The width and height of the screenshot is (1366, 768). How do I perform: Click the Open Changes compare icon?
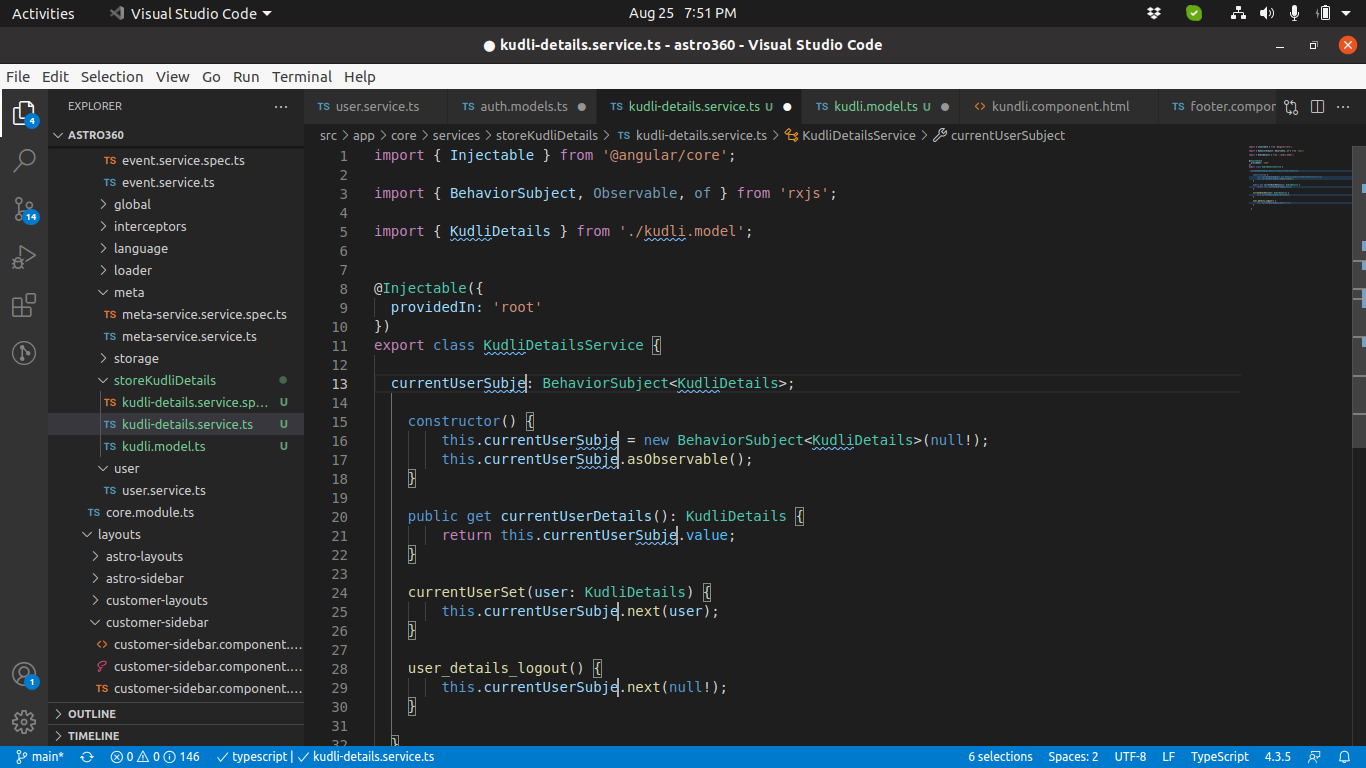point(1291,106)
